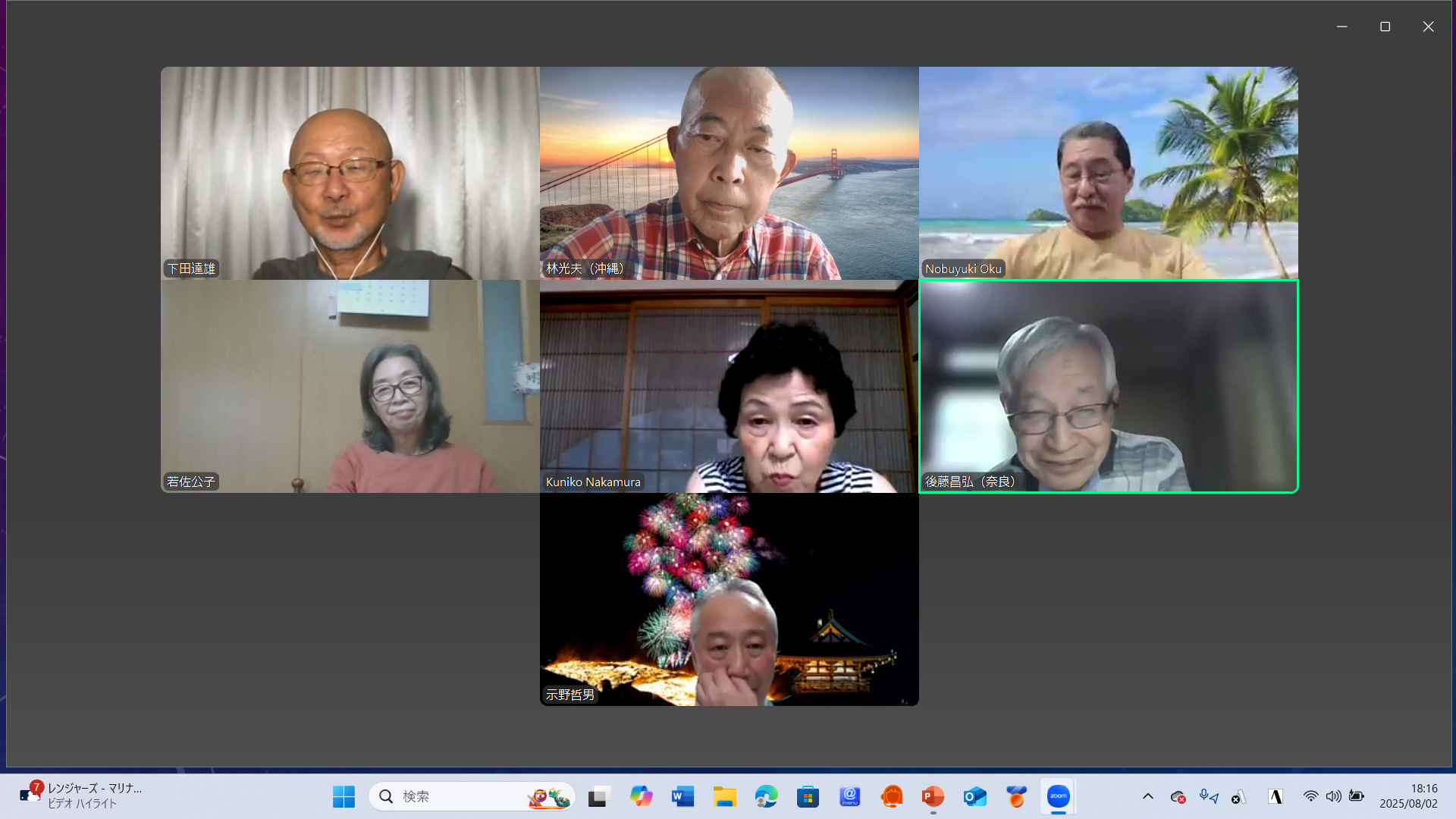The width and height of the screenshot is (1456, 819).
Task: Open Task View from the taskbar
Action: click(599, 796)
